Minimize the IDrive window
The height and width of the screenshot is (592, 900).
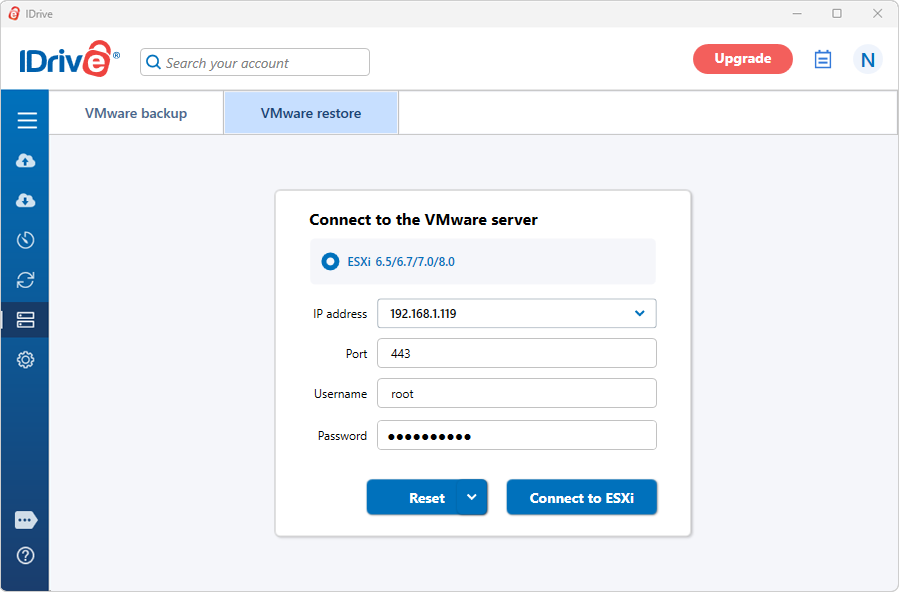click(x=797, y=14)
